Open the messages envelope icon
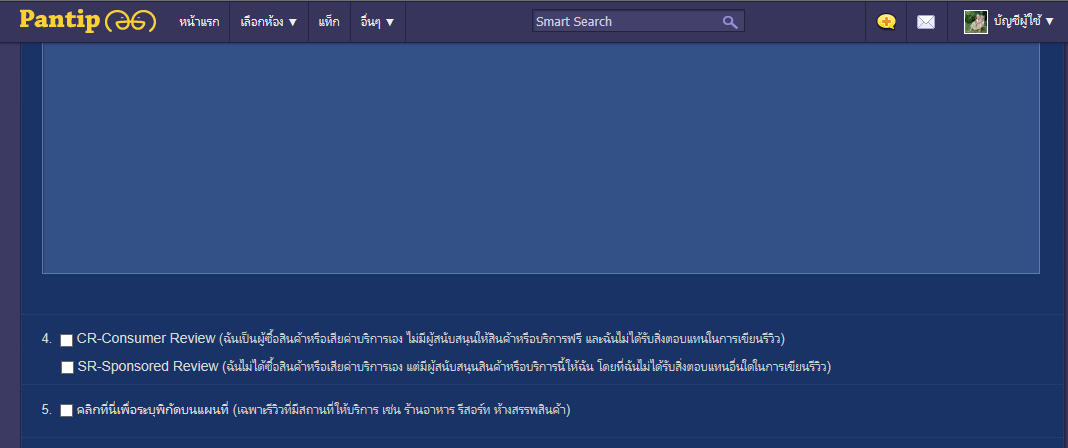 [x=926, y=22]
